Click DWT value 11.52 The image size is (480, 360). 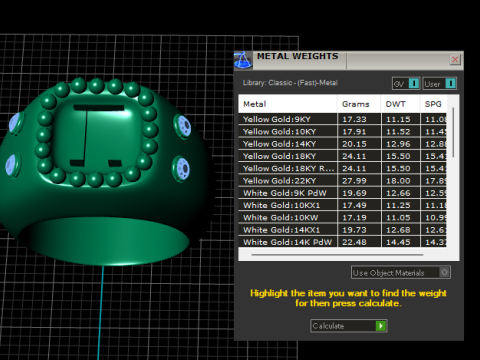[398, 132]
